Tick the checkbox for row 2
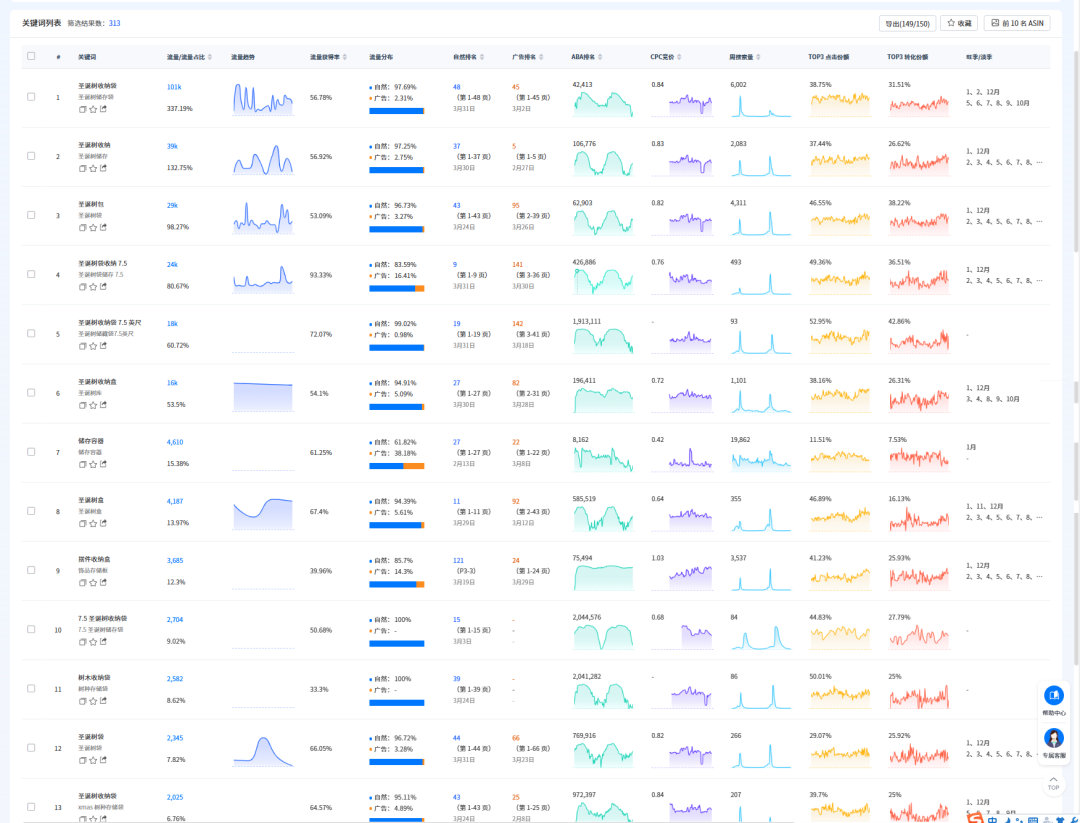 coord(31,156)
